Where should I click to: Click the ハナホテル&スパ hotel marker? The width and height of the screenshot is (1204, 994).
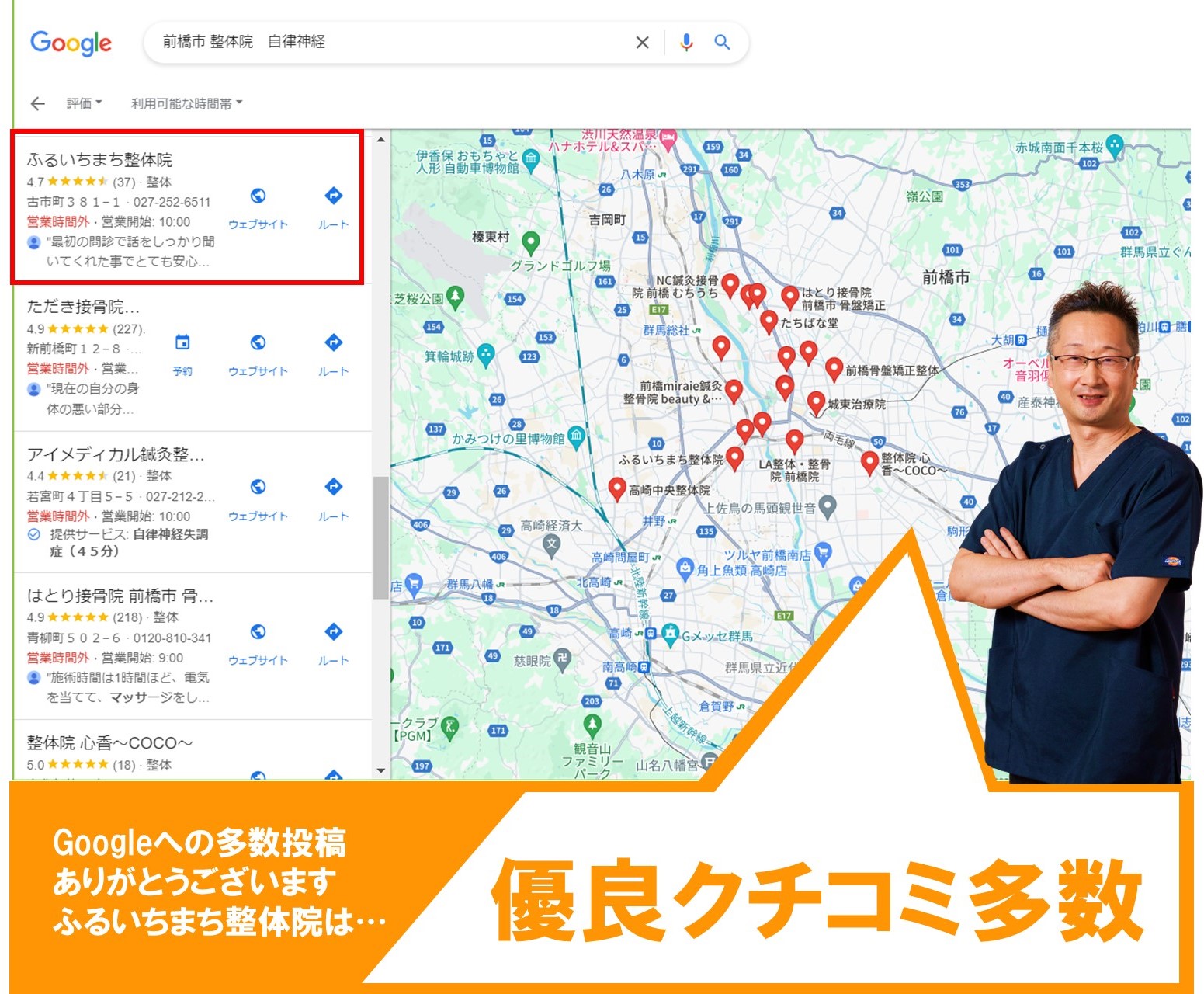(668, 141)
